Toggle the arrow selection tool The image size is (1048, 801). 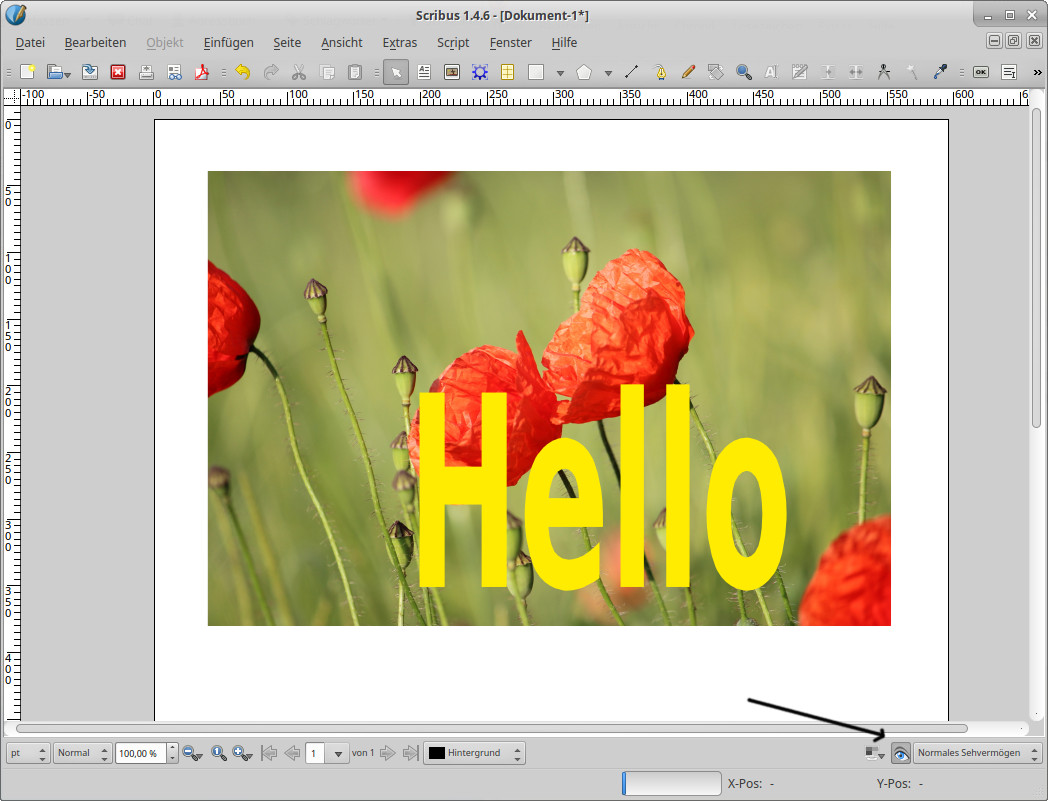point(396,72)
